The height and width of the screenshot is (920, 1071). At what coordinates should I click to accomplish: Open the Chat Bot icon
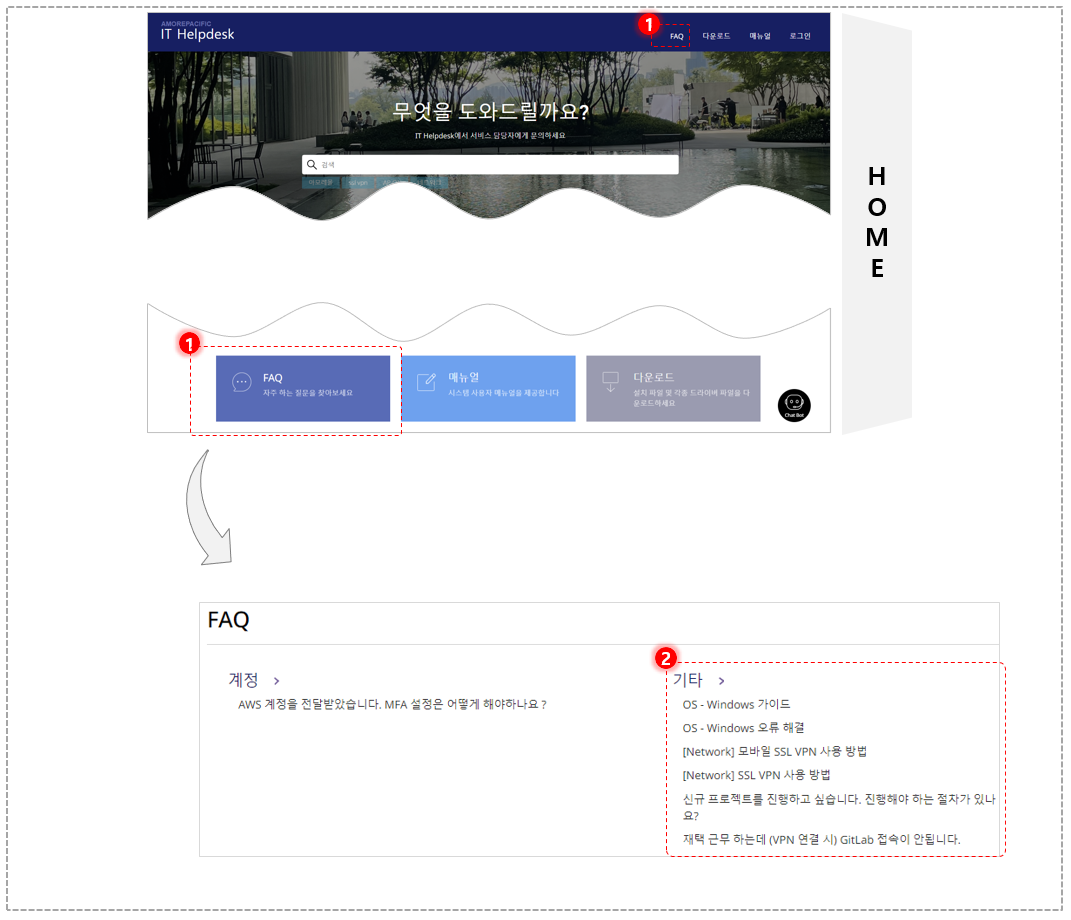(x=794, y=406)
